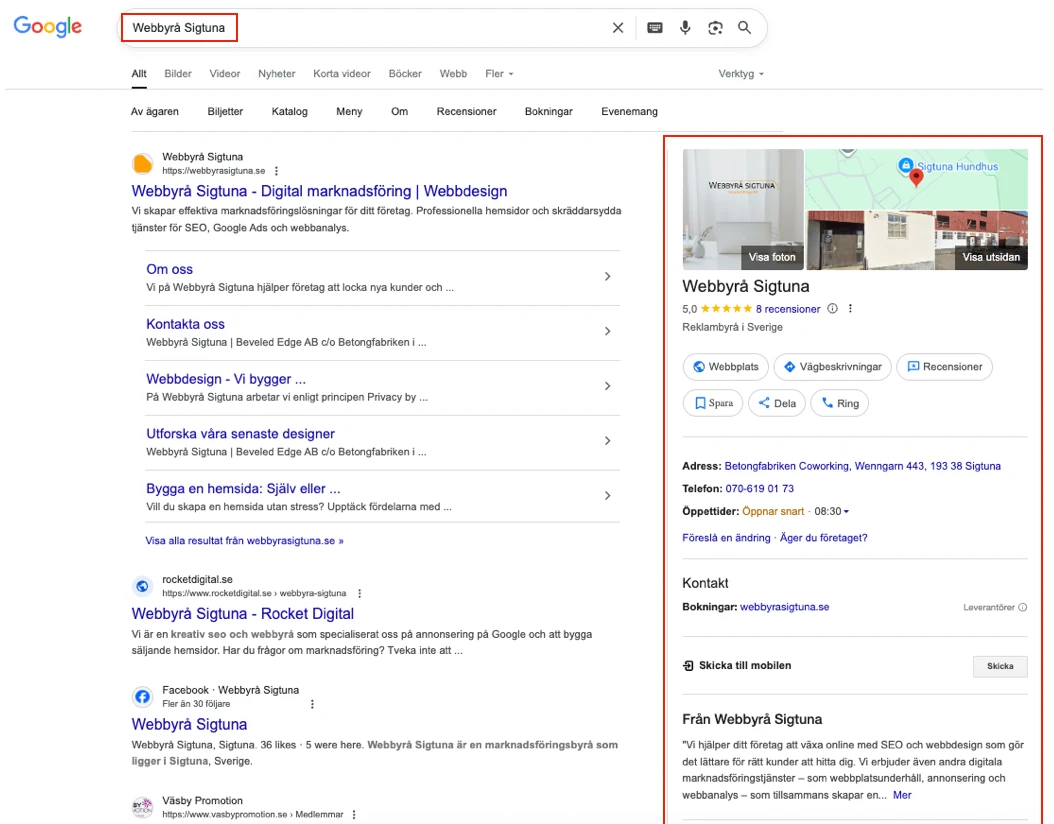Open the business panel more options dots
This screenshot has width=1054, height=824.
point(850,308)
